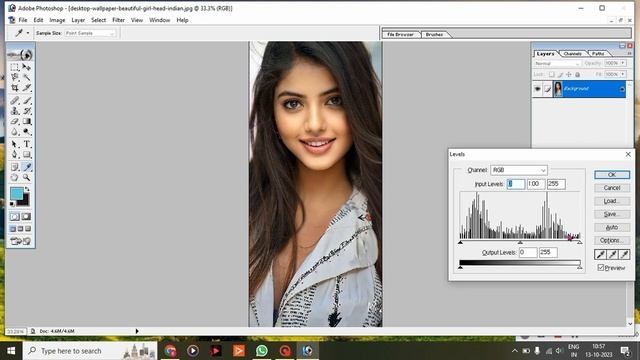Uncheck the Preview checkbox in Levels
The height and width of the screenshot is (360, 640).
[x=600, y=268]
